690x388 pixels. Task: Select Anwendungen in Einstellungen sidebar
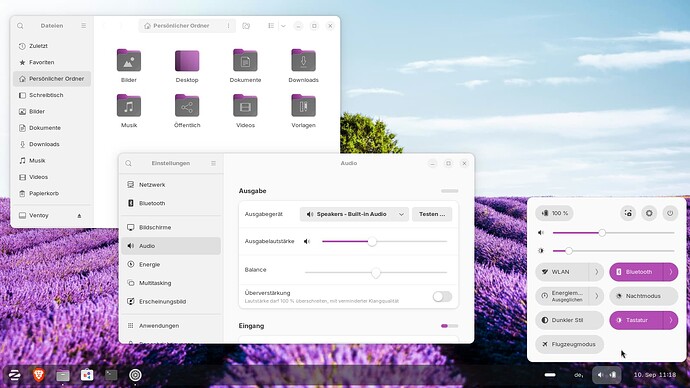pyautogui.click(x=171, y=326)
